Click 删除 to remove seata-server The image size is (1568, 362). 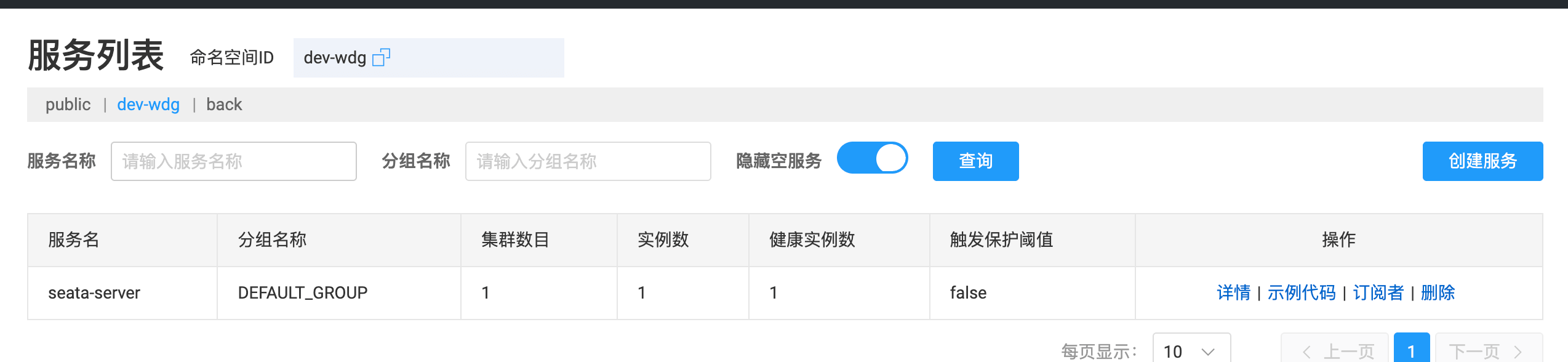[1439, 292]
